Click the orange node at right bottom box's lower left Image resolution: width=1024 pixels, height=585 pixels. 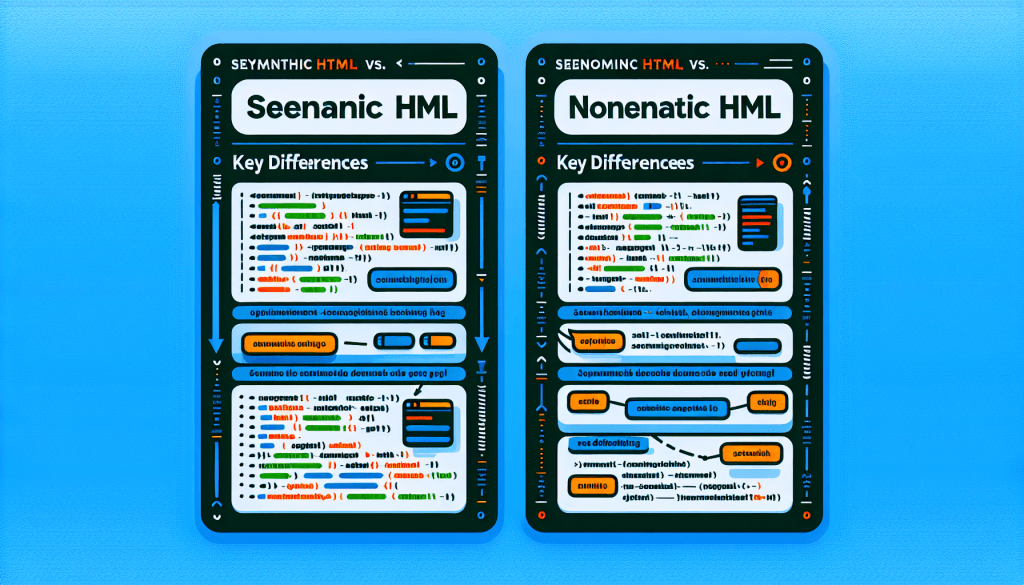coord(592,486)
